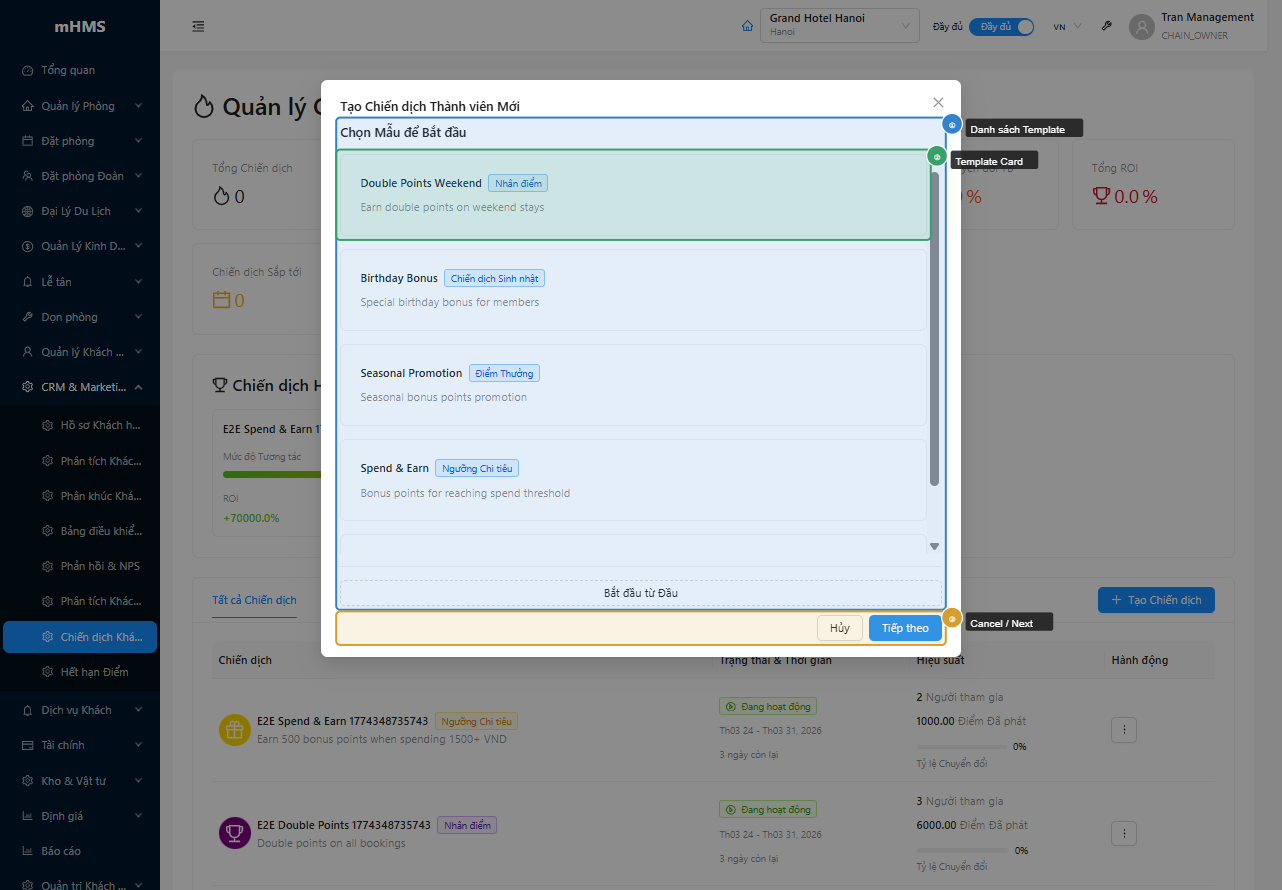Click the sidebar collapse menu icon
The image size is (1282, 890).
(198, 26)
